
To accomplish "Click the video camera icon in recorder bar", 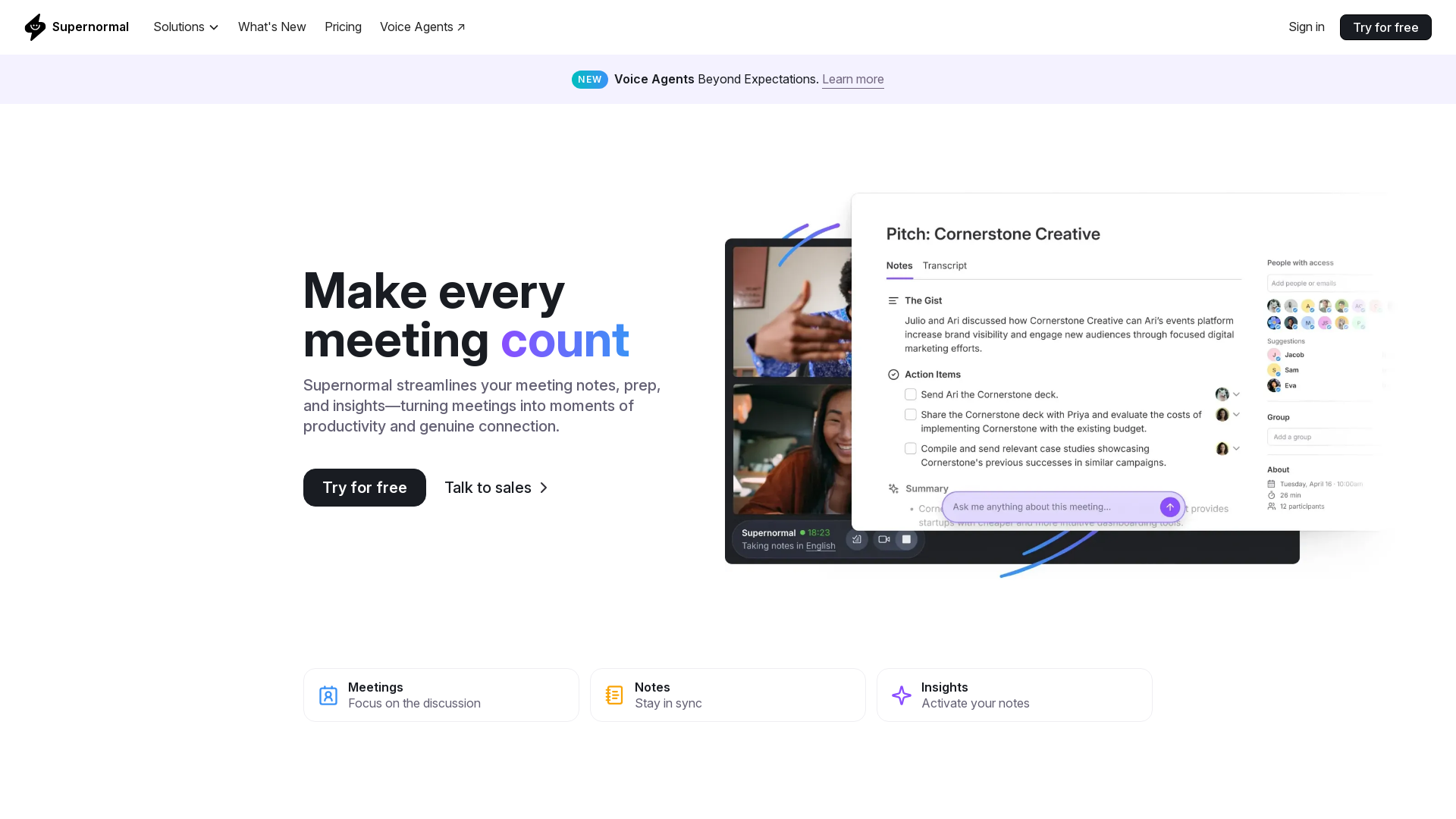I will (883, 539).
